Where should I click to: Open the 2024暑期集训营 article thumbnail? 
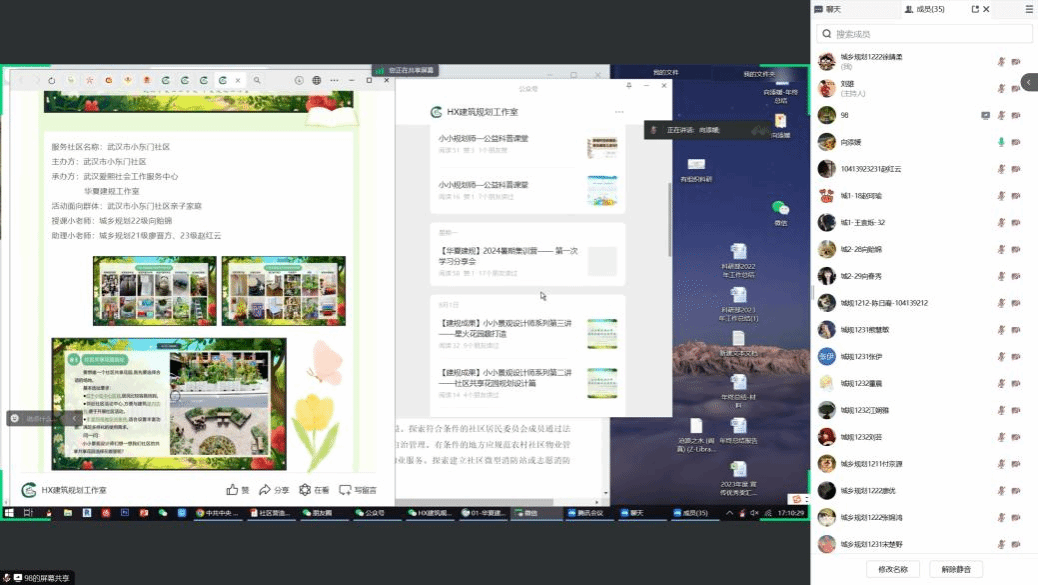click(602, 261)
